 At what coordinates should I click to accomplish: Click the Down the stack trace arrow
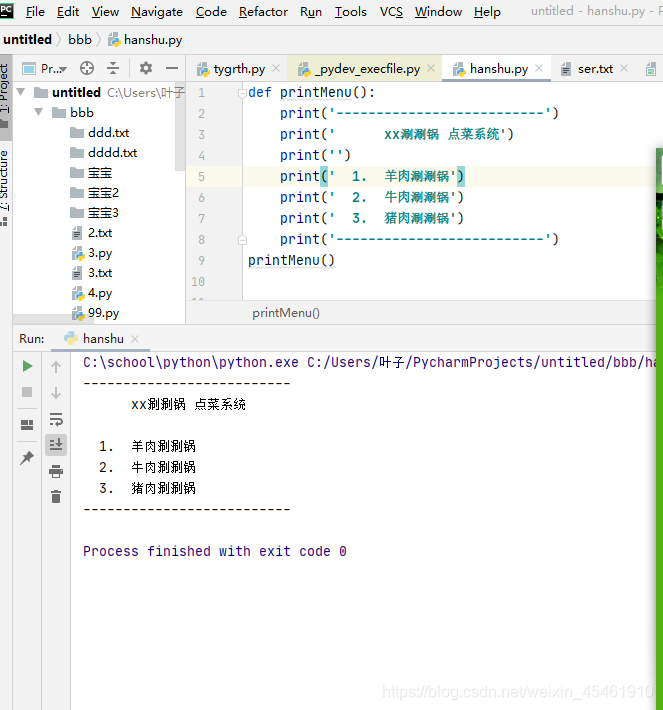56,393
